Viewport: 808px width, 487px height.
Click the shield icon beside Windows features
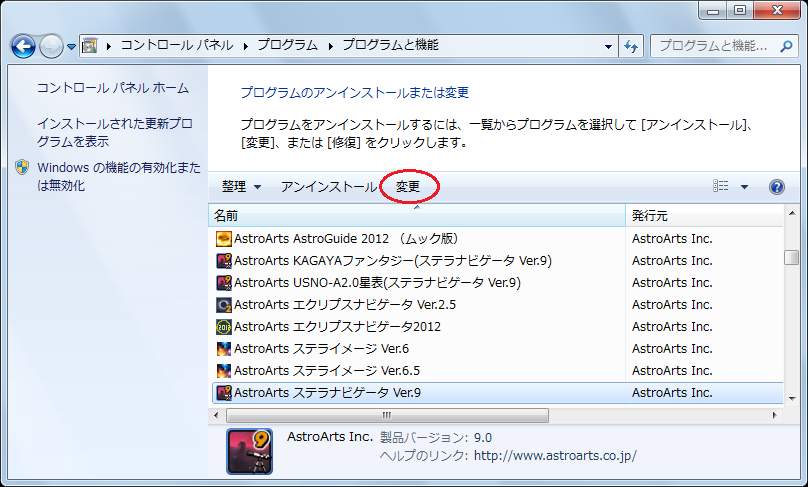point(22,167)
